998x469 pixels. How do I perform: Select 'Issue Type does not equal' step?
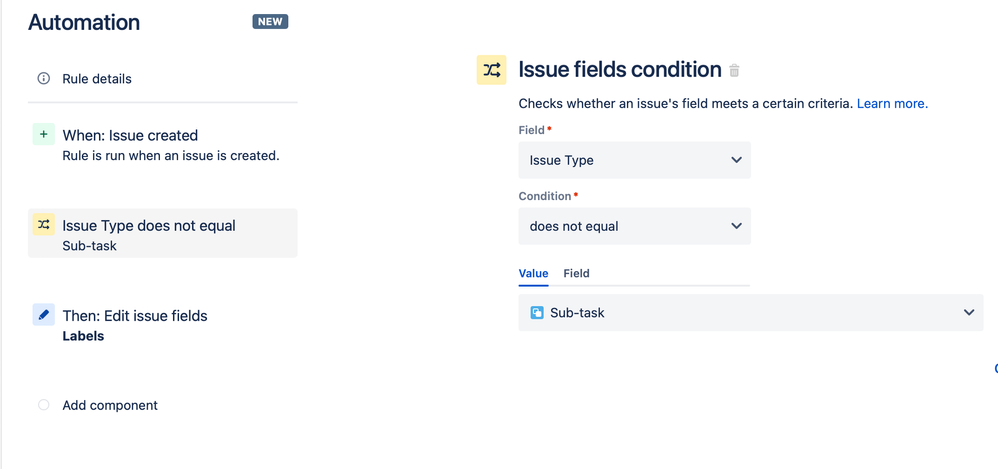pos(149,226)
